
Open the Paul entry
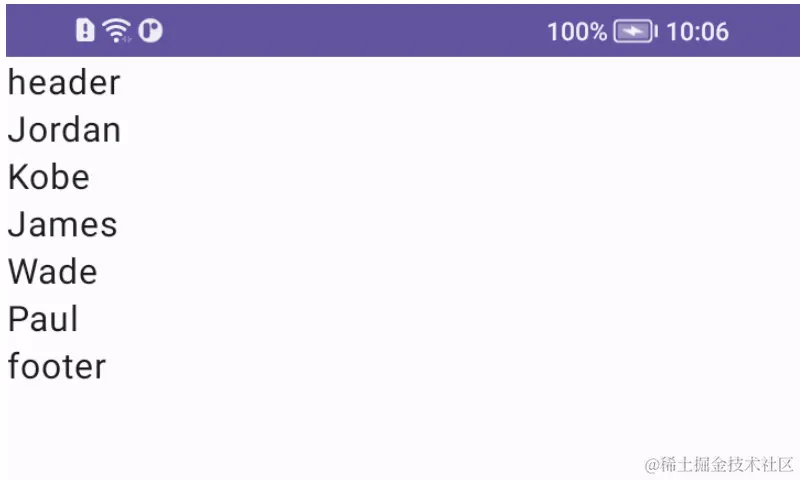pos(400,319)
